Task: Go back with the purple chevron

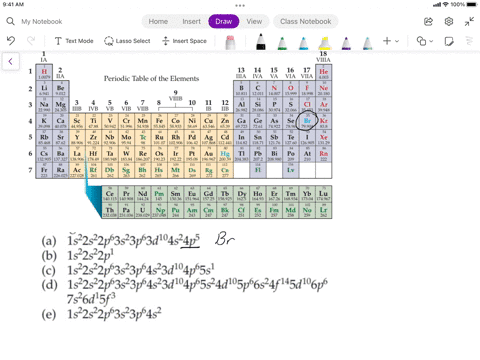Action: pos(11,61)
